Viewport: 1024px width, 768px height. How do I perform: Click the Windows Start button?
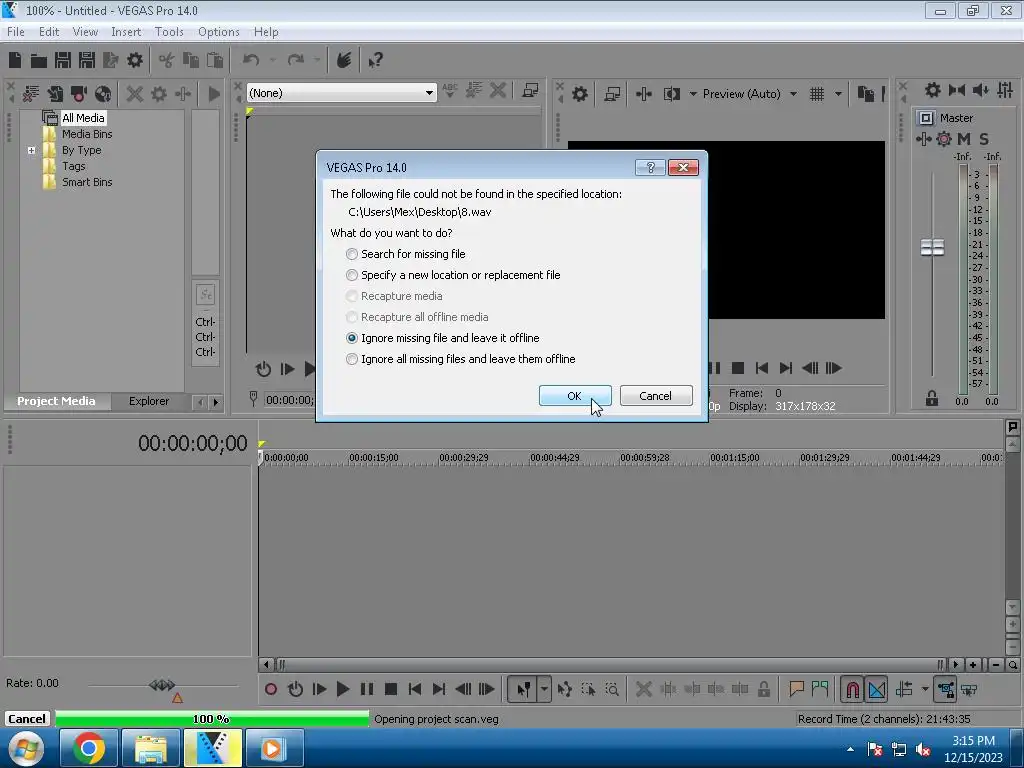[x=27, y=748]
